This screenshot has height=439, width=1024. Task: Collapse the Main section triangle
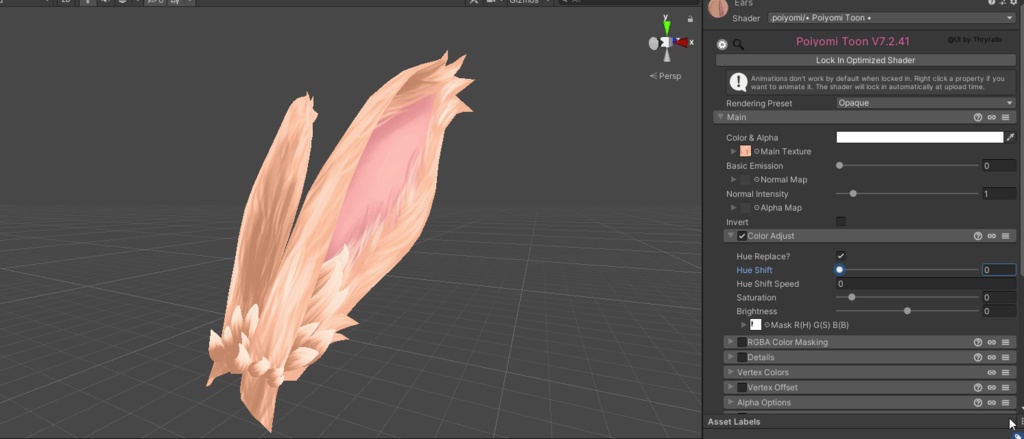pos(720,117)
